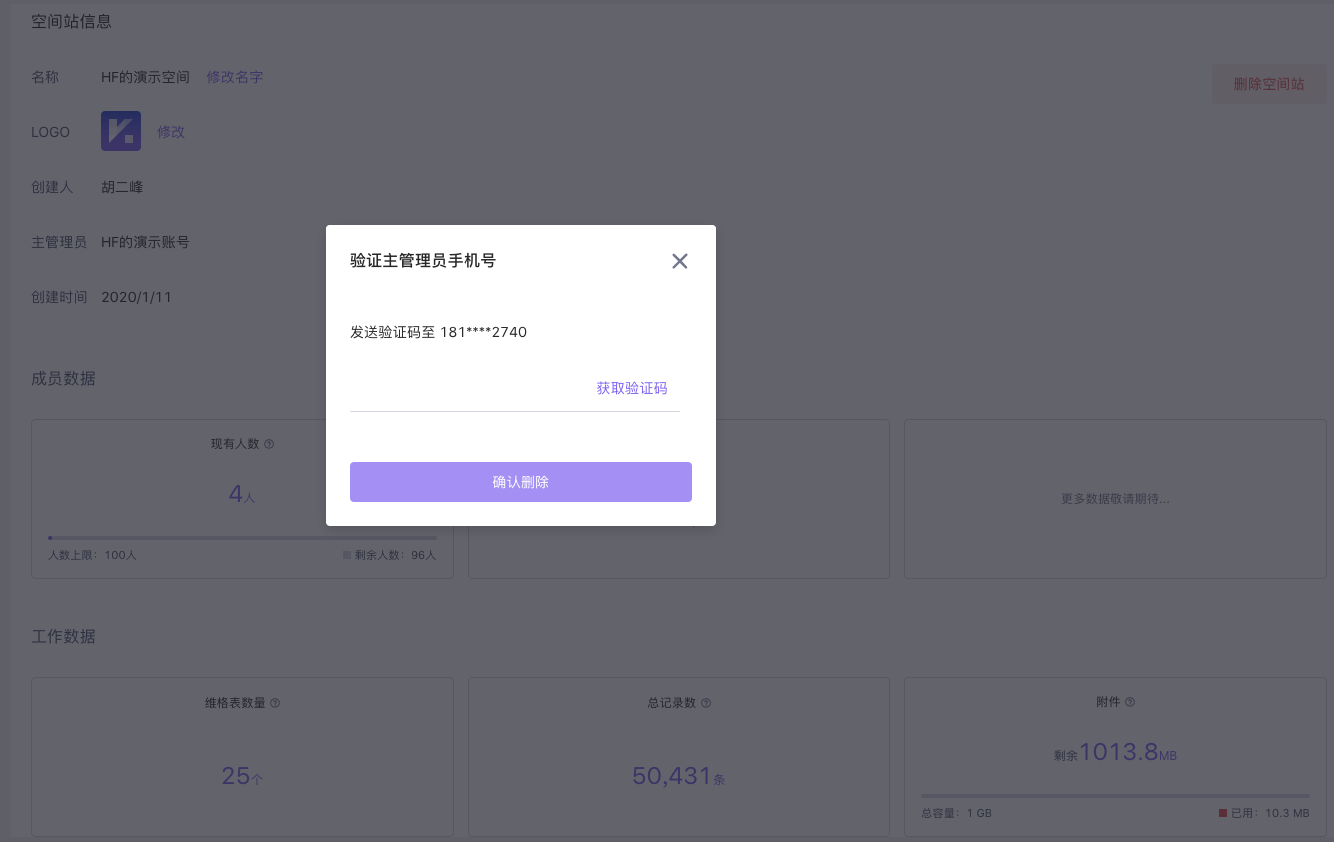Viewport: 1334px width, 842px height.
Task: Open 修改名字 to rename the space
Action: tap(234, 76)
